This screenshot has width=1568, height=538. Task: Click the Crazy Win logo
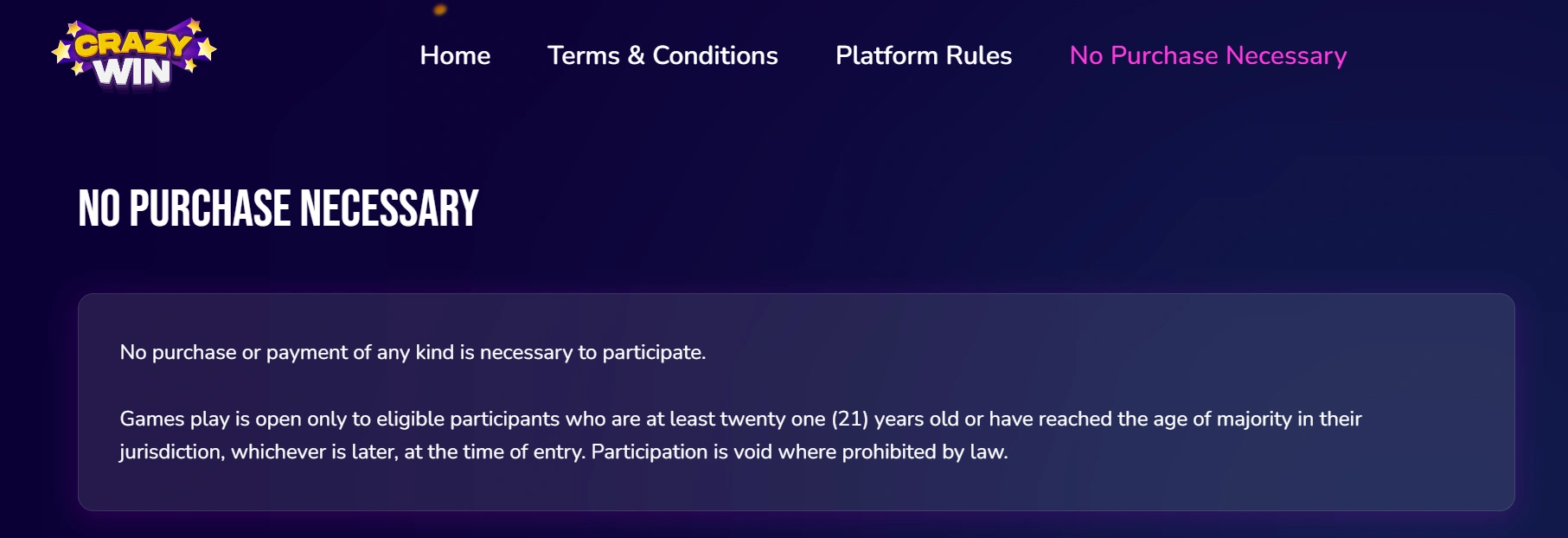pos(134,55)
